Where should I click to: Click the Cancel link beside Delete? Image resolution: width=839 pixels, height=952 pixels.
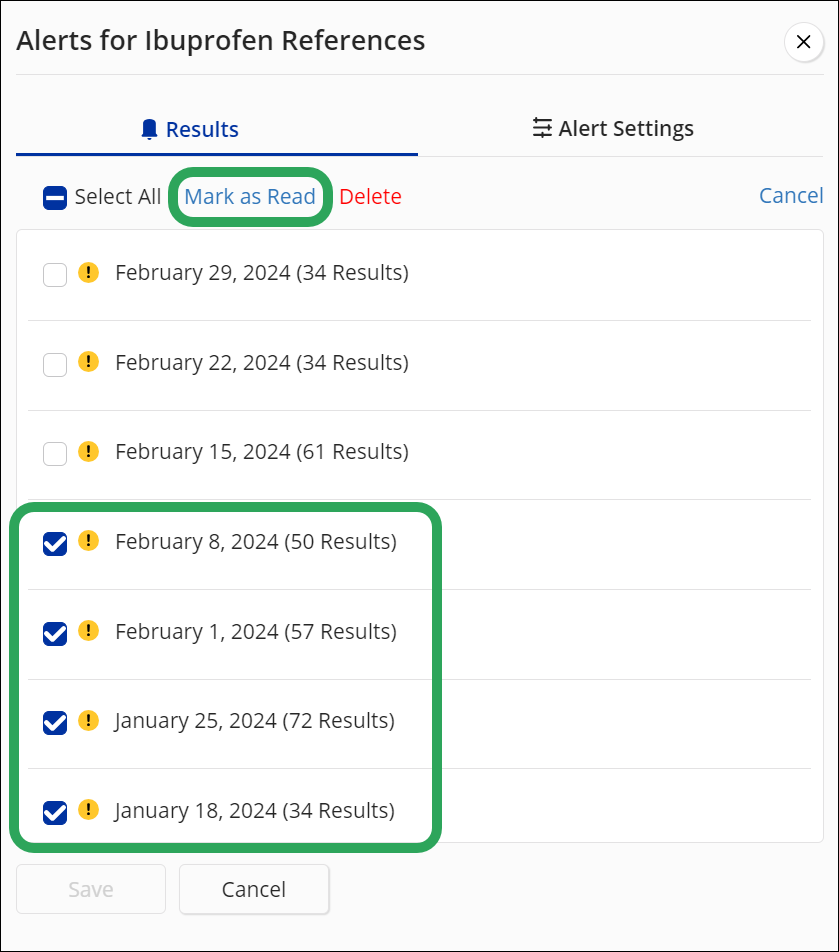click(791, 196)
